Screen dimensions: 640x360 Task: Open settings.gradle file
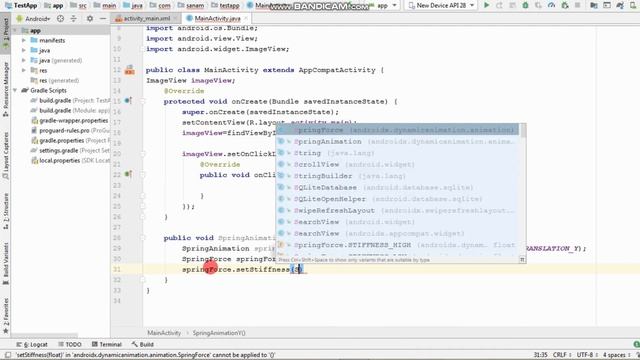point(71,151)
